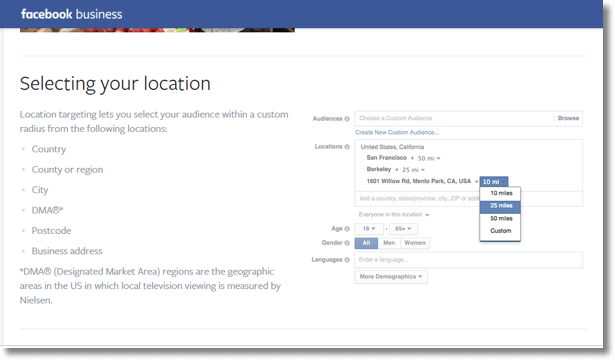Open the facebook business logo link
The height and width of the screenshot is (360, 615).
click(x=72, y=14)
